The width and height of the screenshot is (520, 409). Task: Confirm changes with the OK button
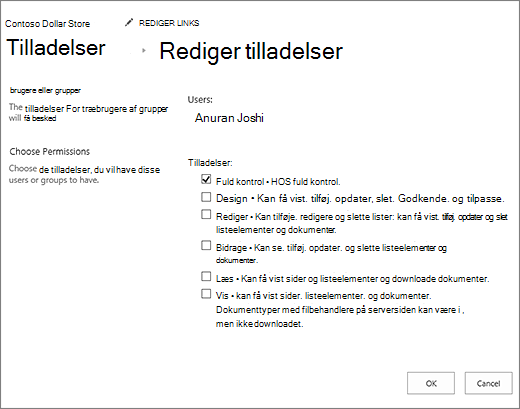click(x=431, y=383)
